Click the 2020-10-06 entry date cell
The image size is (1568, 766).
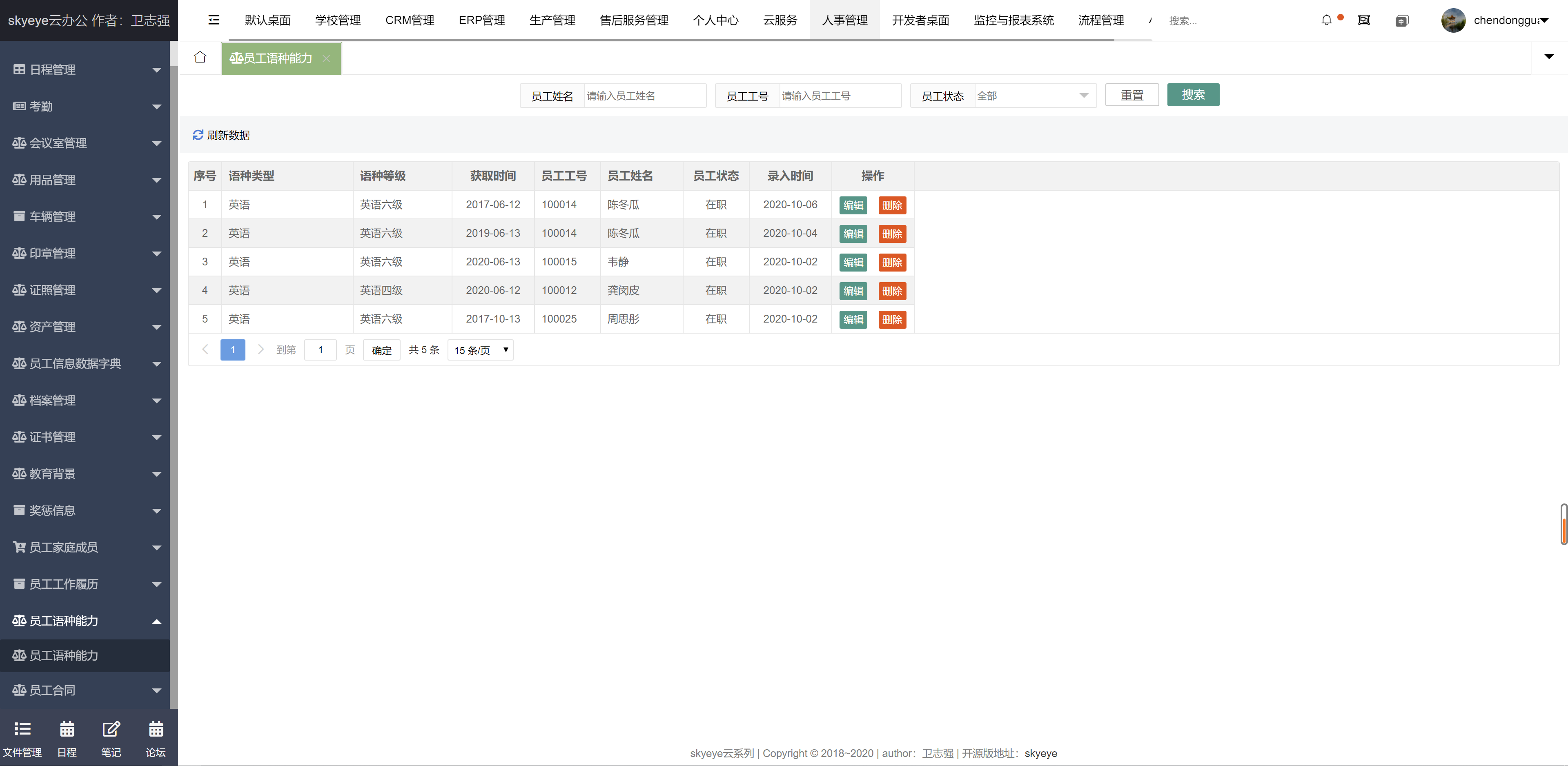[x=789, y=205]
